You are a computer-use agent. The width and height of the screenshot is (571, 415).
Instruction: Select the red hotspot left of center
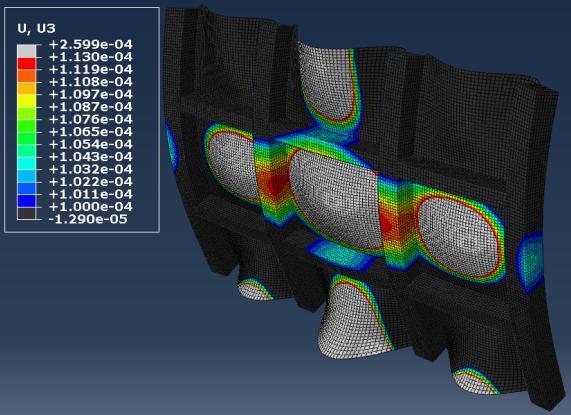276,185
